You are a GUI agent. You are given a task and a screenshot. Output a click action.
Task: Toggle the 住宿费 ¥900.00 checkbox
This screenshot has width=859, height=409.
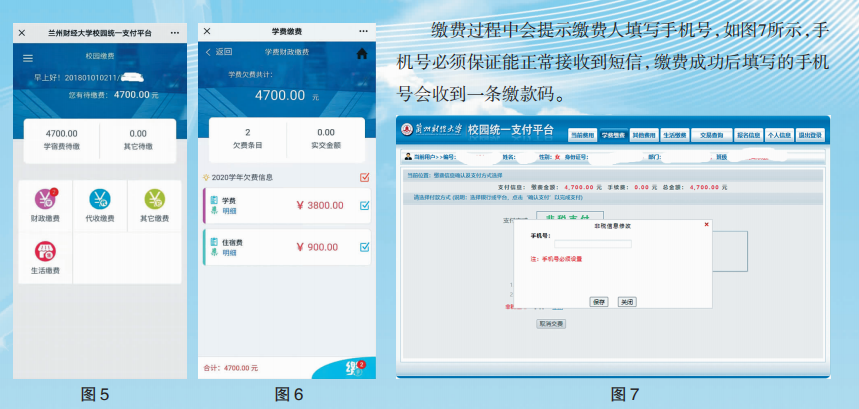point(364,247)
